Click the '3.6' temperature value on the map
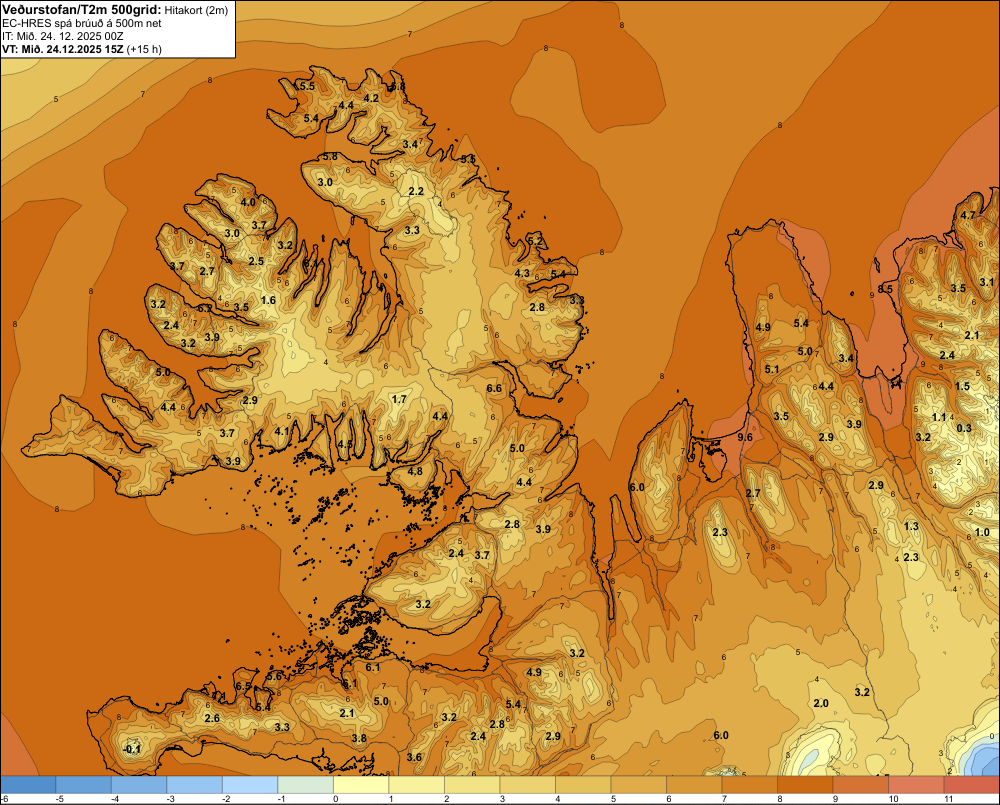1000x805 pixels. [x=414, y=757]
